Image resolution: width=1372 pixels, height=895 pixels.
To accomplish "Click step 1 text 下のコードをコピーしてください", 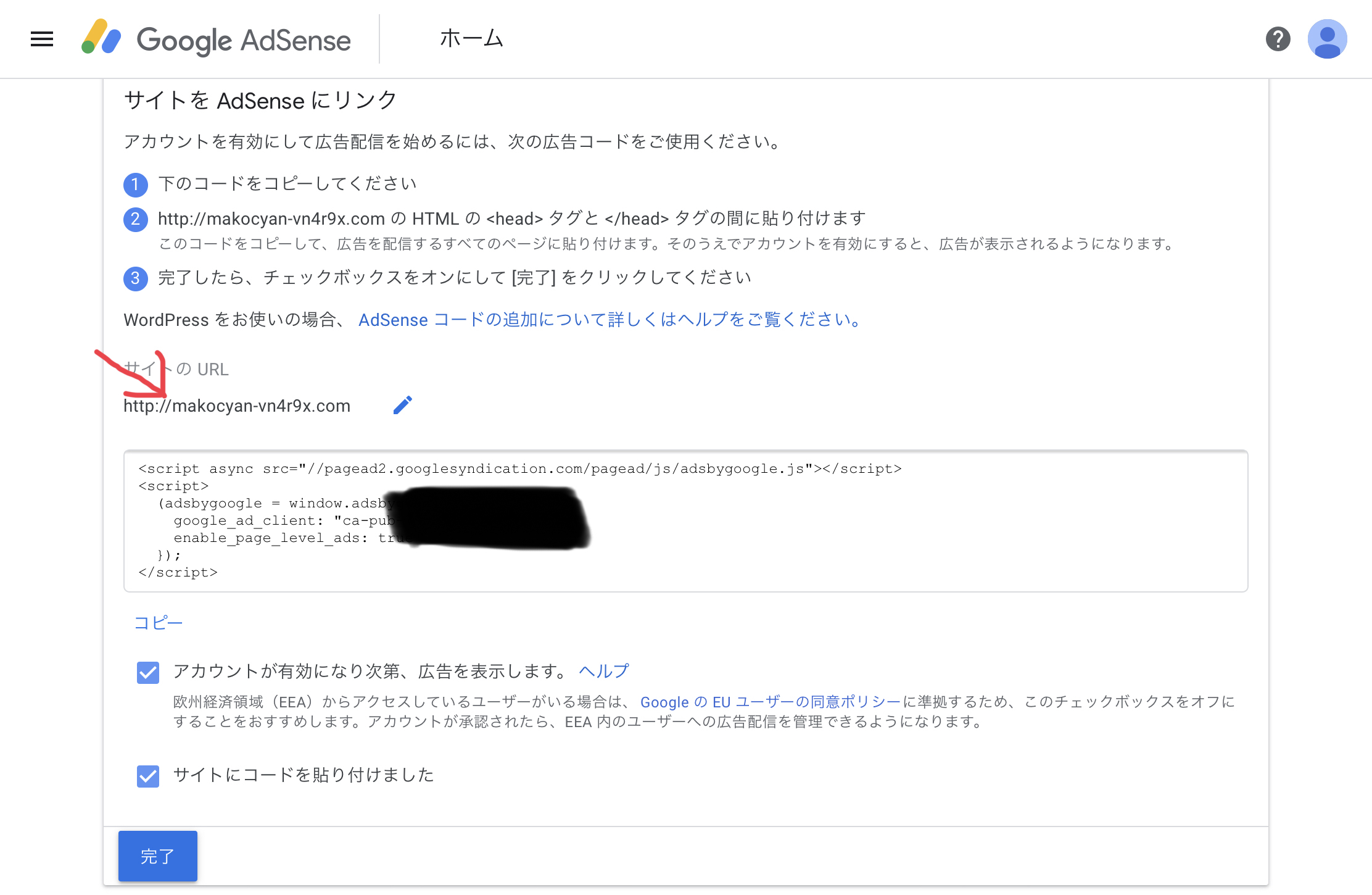I will [287, 183].
